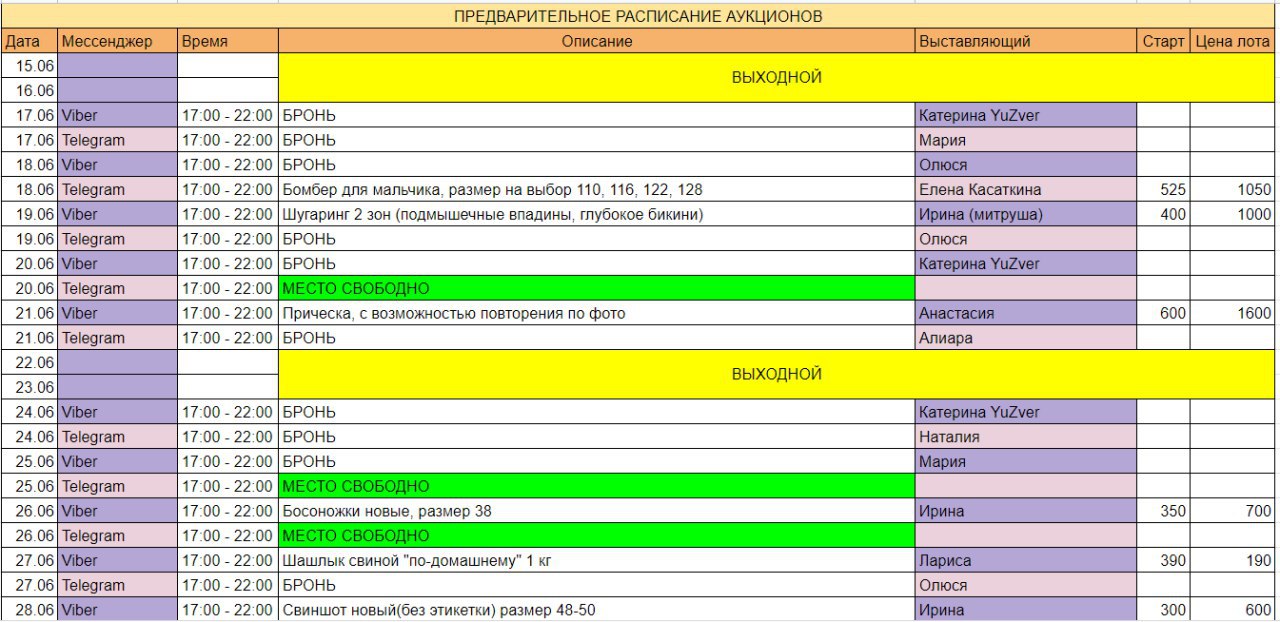
Task: Select the Описание column header
Action: (x=596, y=41)
